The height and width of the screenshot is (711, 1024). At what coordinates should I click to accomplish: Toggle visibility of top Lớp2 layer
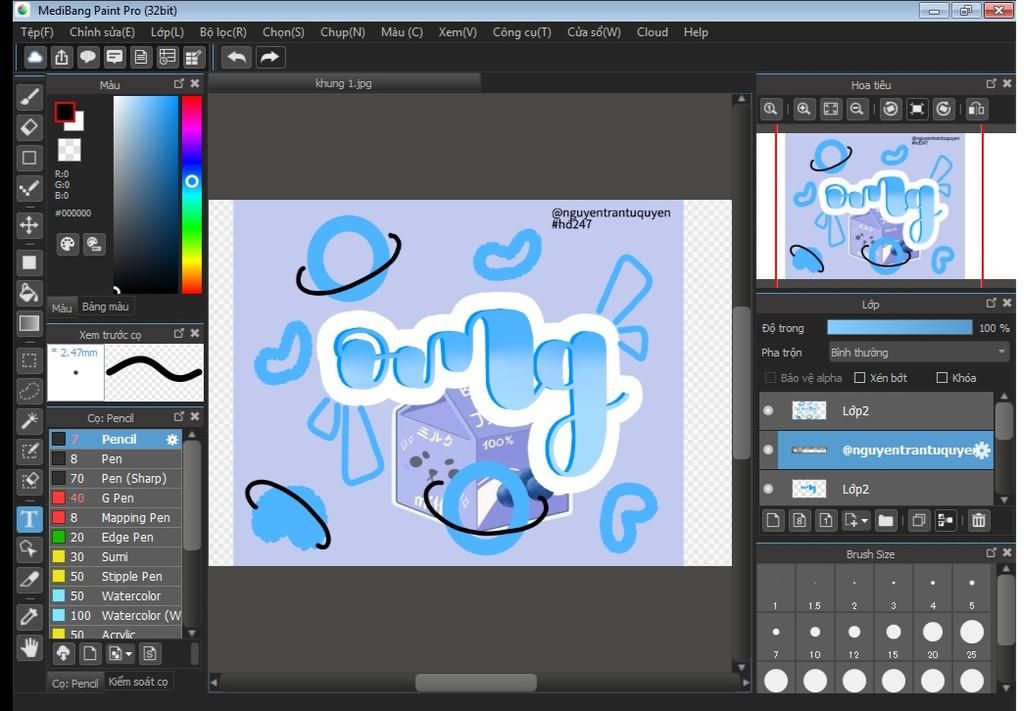tap(768, 411)
